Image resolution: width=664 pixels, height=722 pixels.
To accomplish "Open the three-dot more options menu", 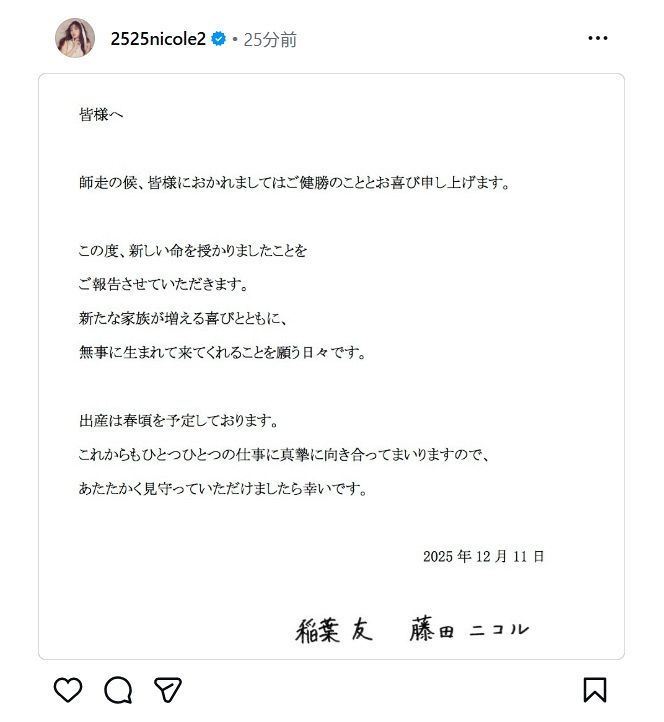I will pyautogui.click(x=598, y=38).
